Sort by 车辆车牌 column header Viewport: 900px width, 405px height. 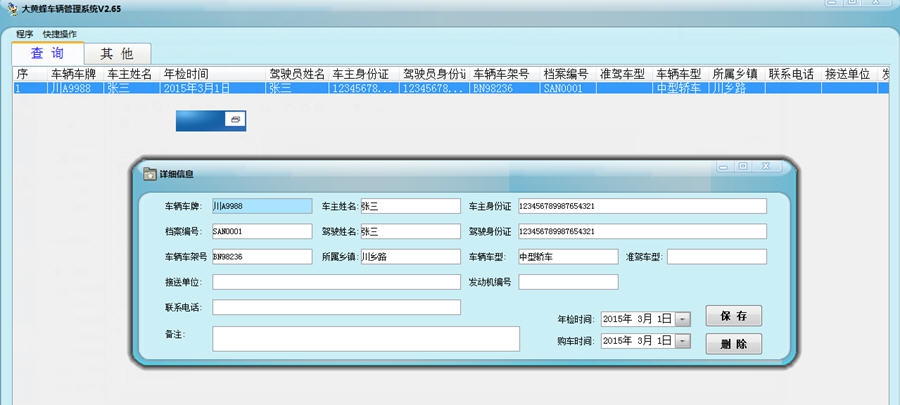[76, 74]
